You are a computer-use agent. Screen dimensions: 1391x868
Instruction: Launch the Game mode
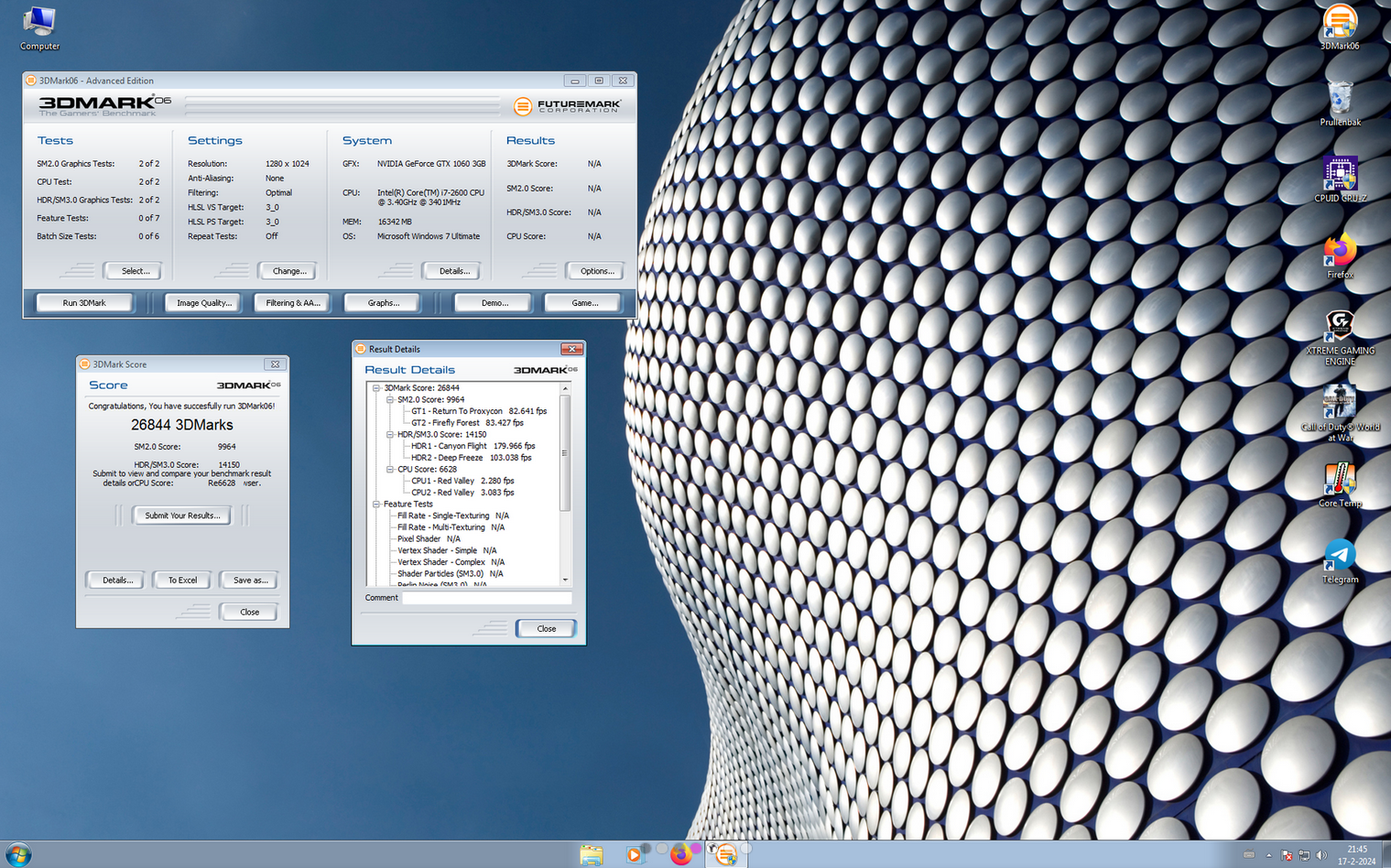click(584, 303)
